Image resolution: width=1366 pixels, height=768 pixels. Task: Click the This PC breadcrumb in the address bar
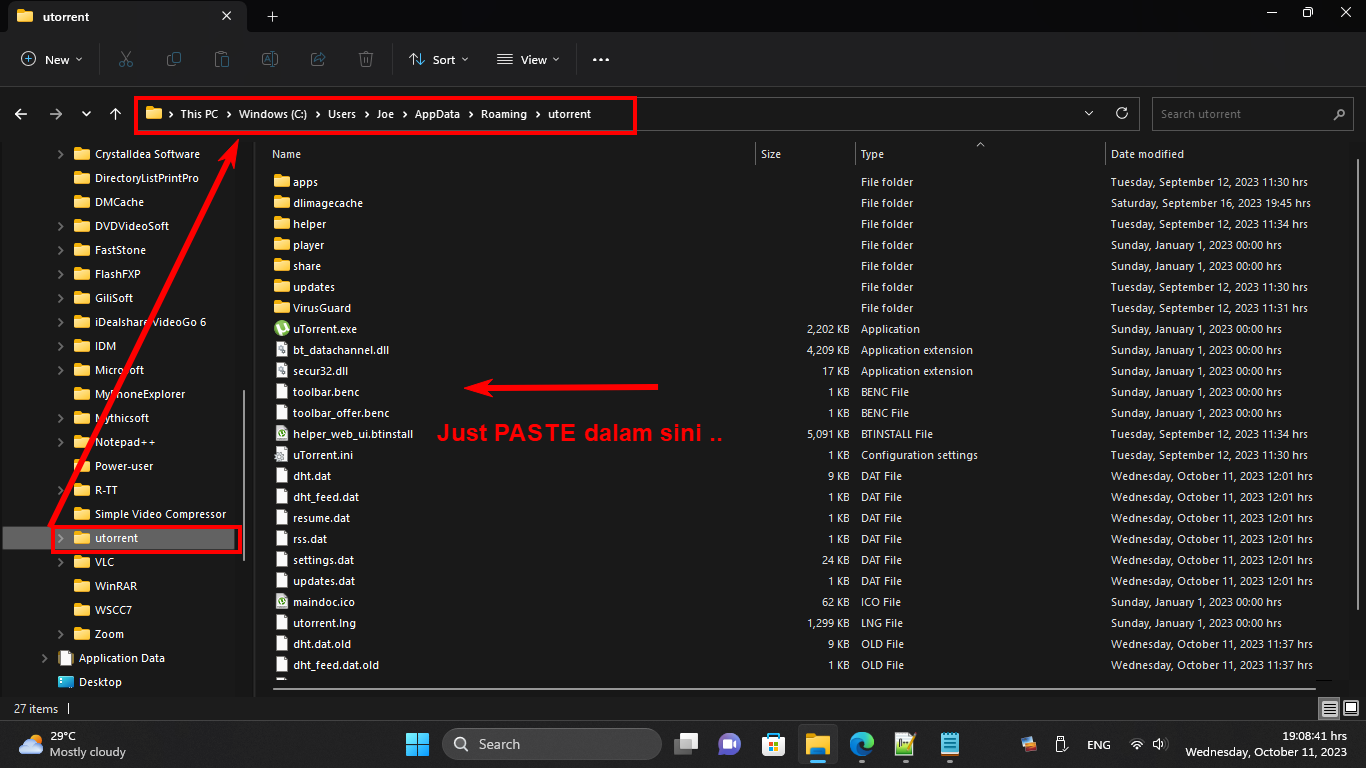(x=199, y=114)
